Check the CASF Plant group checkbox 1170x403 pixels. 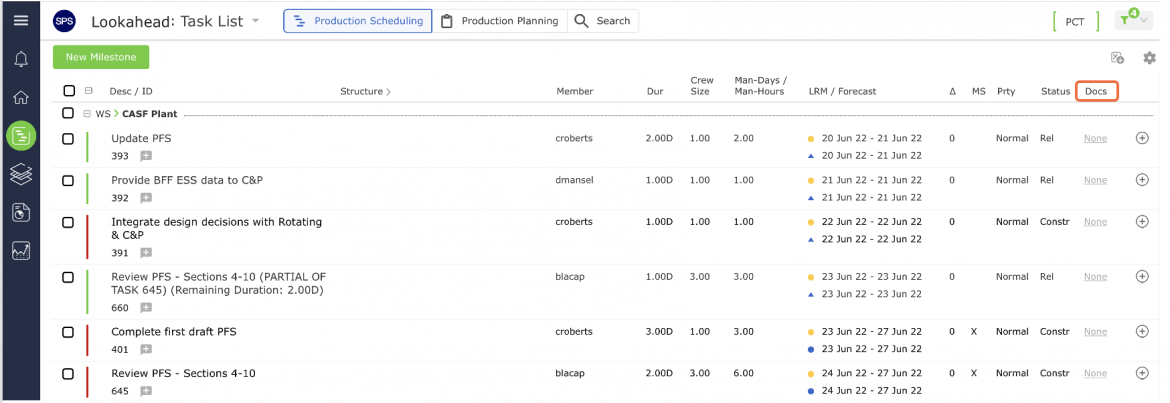coord(69,113)
